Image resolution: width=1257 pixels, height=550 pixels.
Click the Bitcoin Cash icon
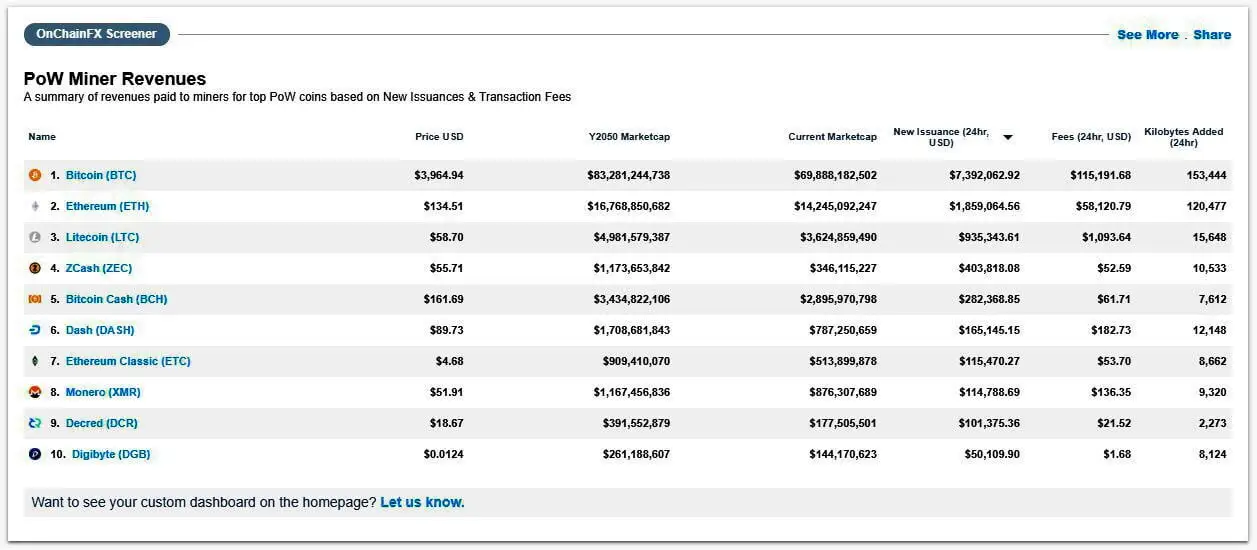click(35, 299)
